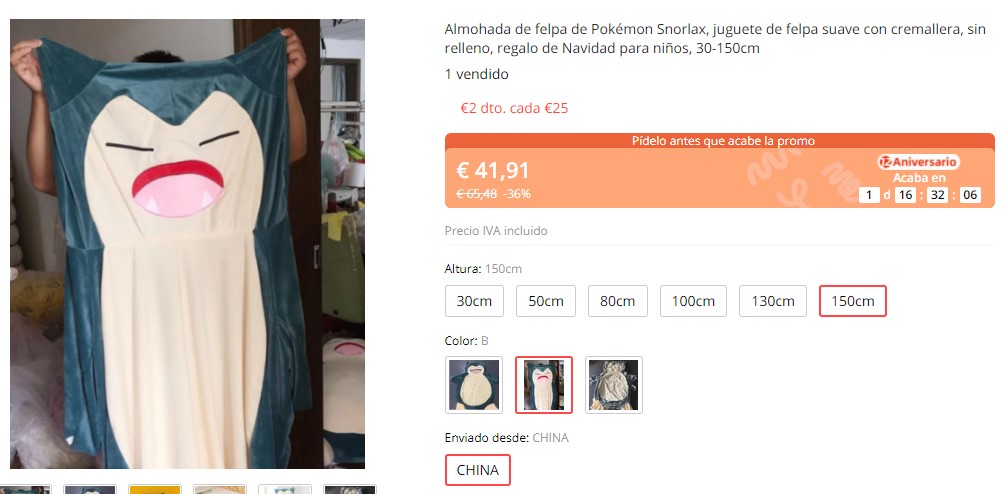Select CHINA as shipping origin
This screenshot has width=1008, height=494.
click(x=478, y=470)
